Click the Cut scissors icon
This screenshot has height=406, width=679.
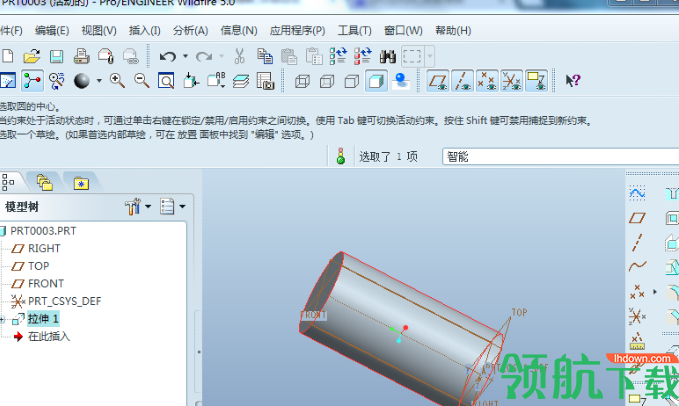pyautogui.click(x=239, y=56)
